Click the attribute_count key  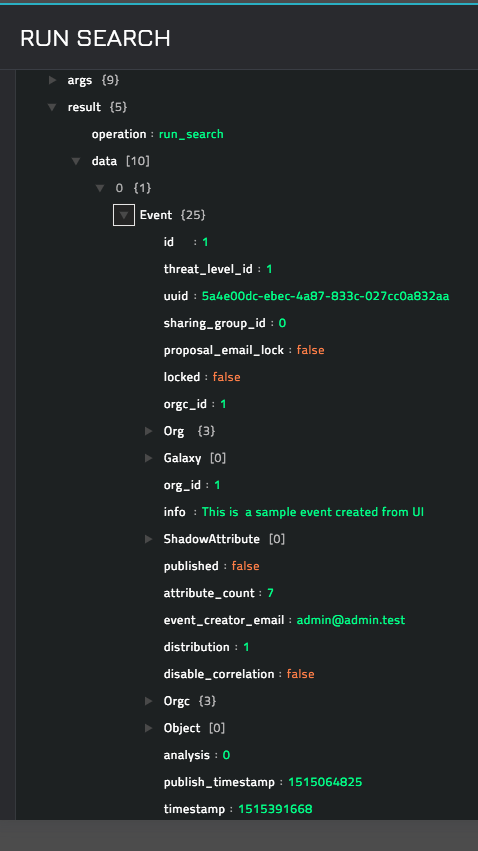pos(209,593)
